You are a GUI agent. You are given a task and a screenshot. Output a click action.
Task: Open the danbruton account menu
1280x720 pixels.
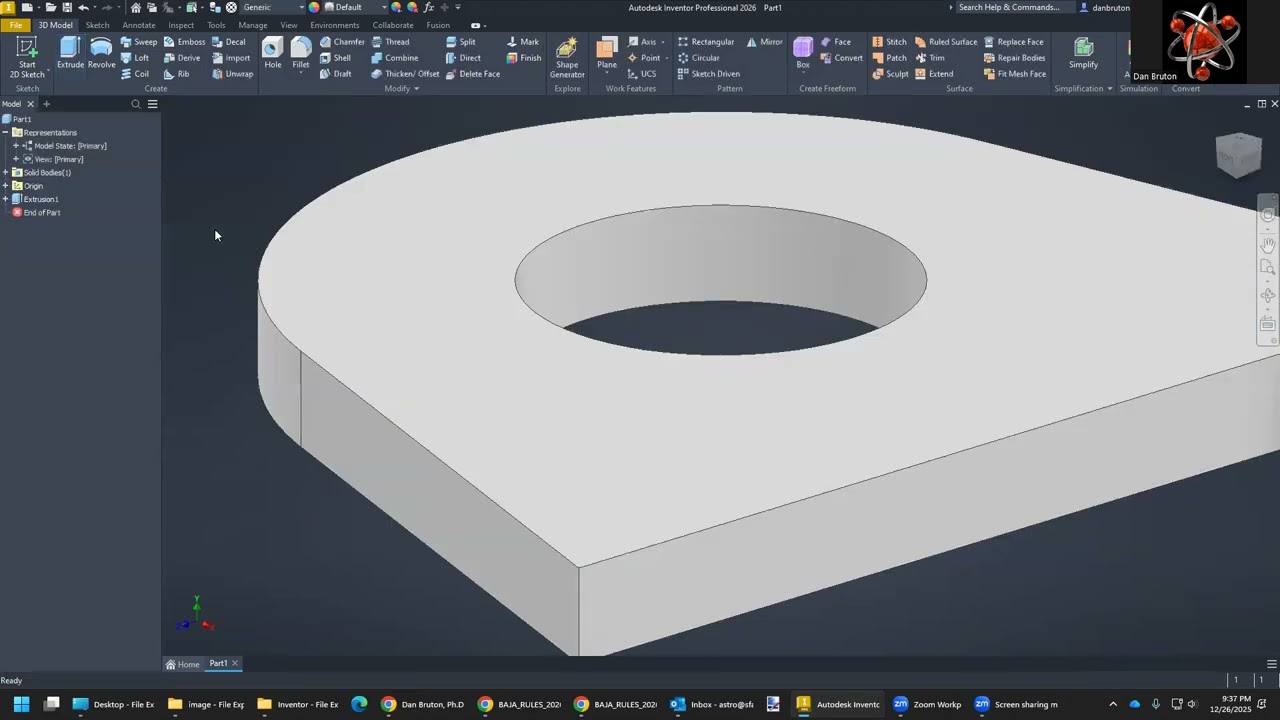(x=1105, y=7)
